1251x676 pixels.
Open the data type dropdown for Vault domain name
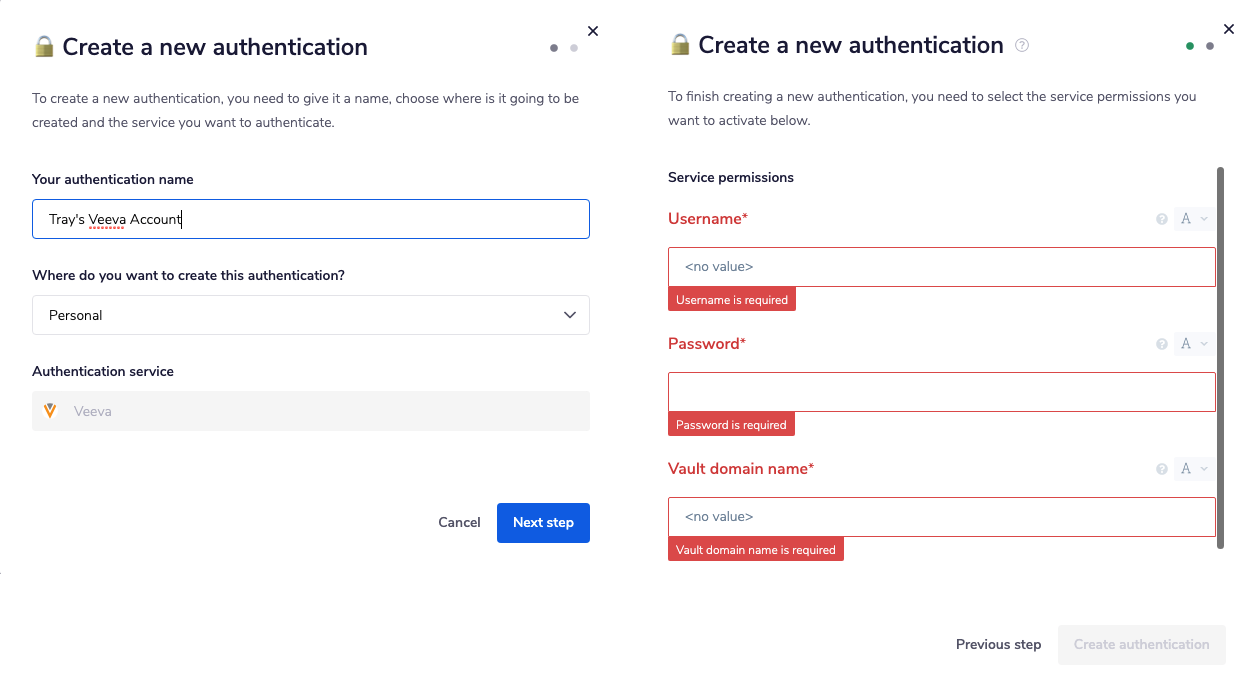click(1193, 468)
